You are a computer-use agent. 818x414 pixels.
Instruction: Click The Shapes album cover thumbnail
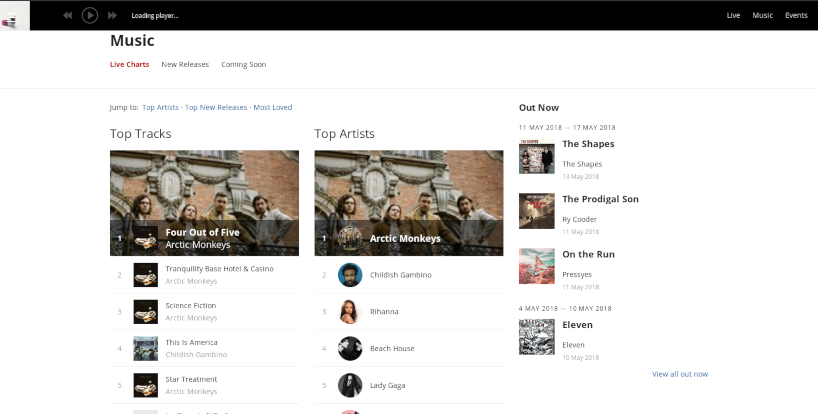pos(536,156)
